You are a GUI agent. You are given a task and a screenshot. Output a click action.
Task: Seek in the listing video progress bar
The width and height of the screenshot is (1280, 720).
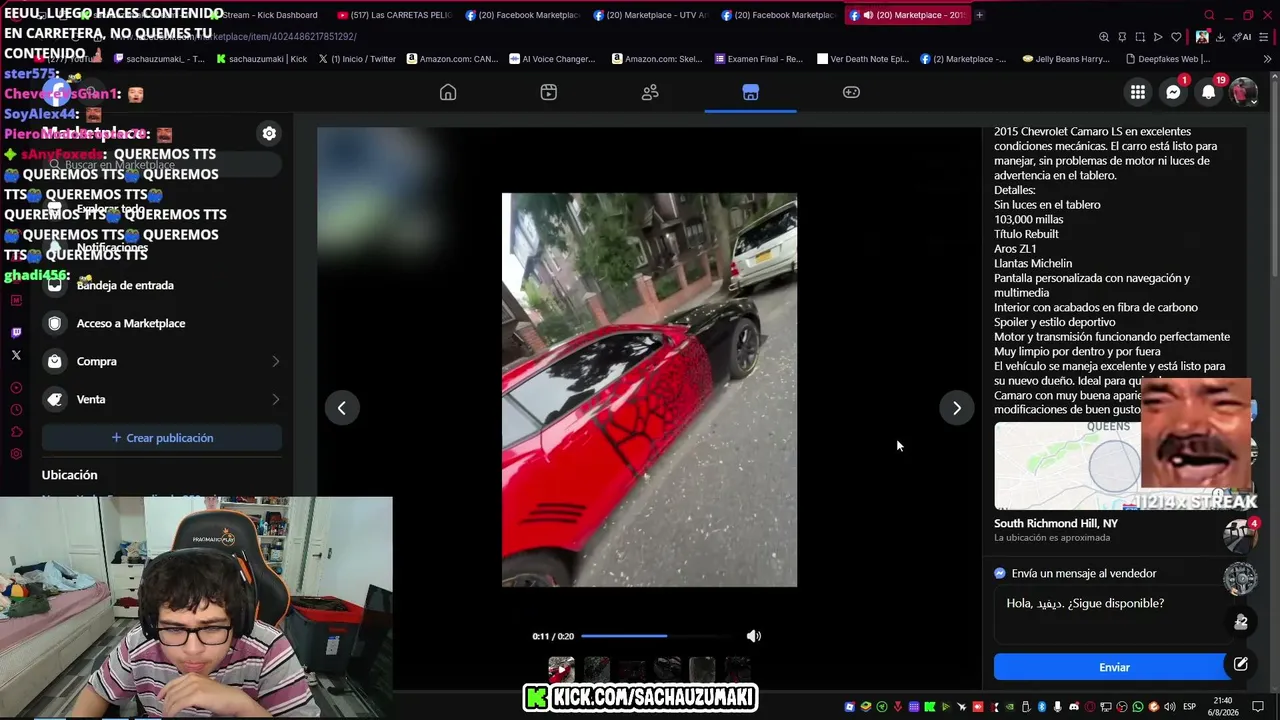pos(658,636)
